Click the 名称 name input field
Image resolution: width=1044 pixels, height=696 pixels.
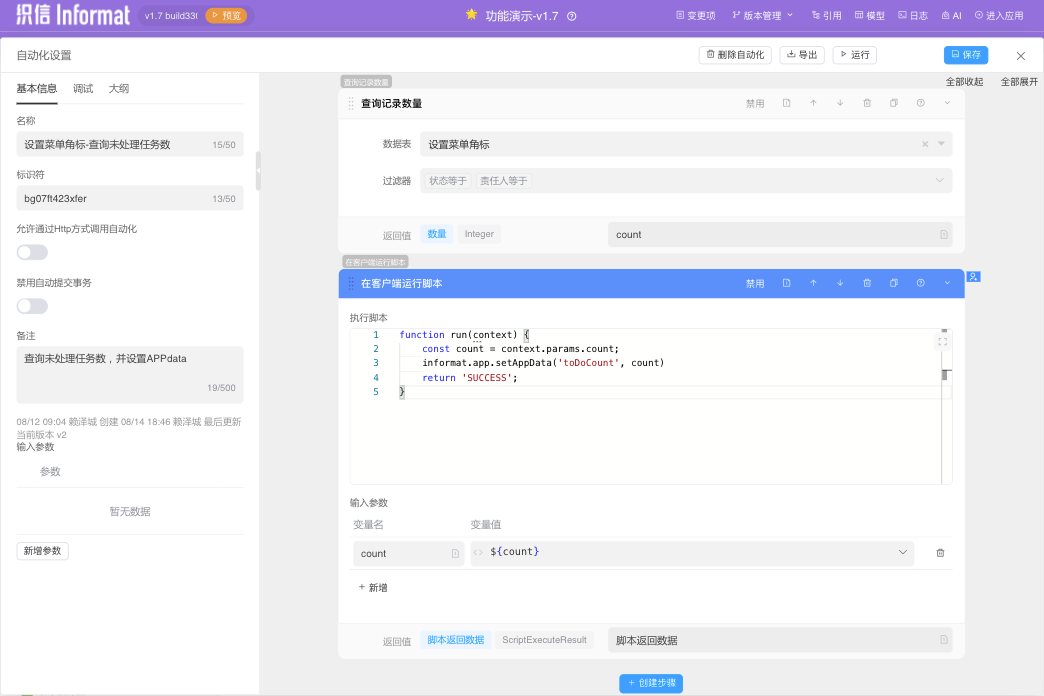(x=115, y=144)
